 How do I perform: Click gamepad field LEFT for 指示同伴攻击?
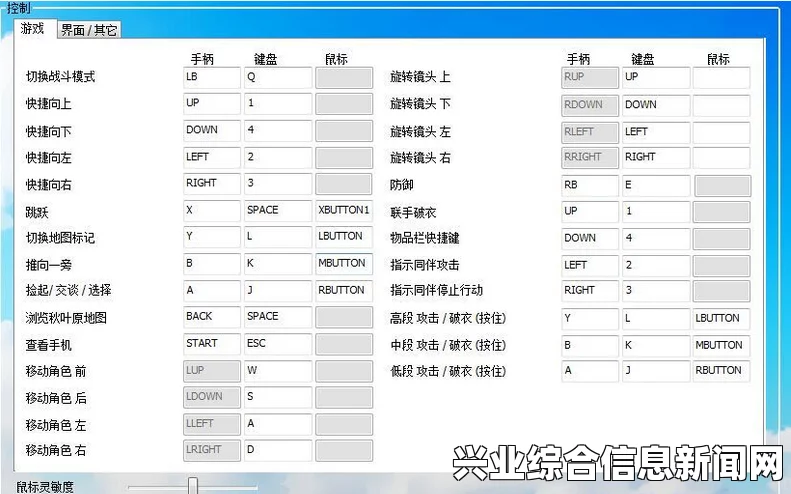pos(590,266)
